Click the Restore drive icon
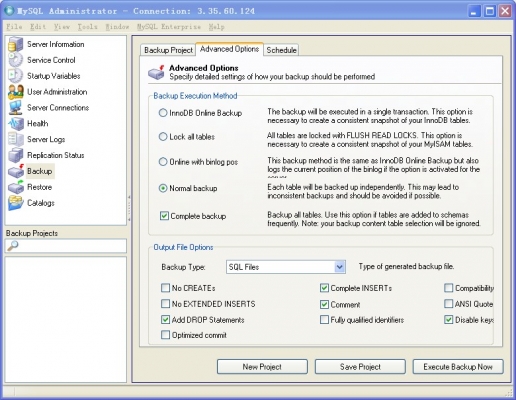Image resolution: width=516 pixels, height=400 pixels. 16,187
